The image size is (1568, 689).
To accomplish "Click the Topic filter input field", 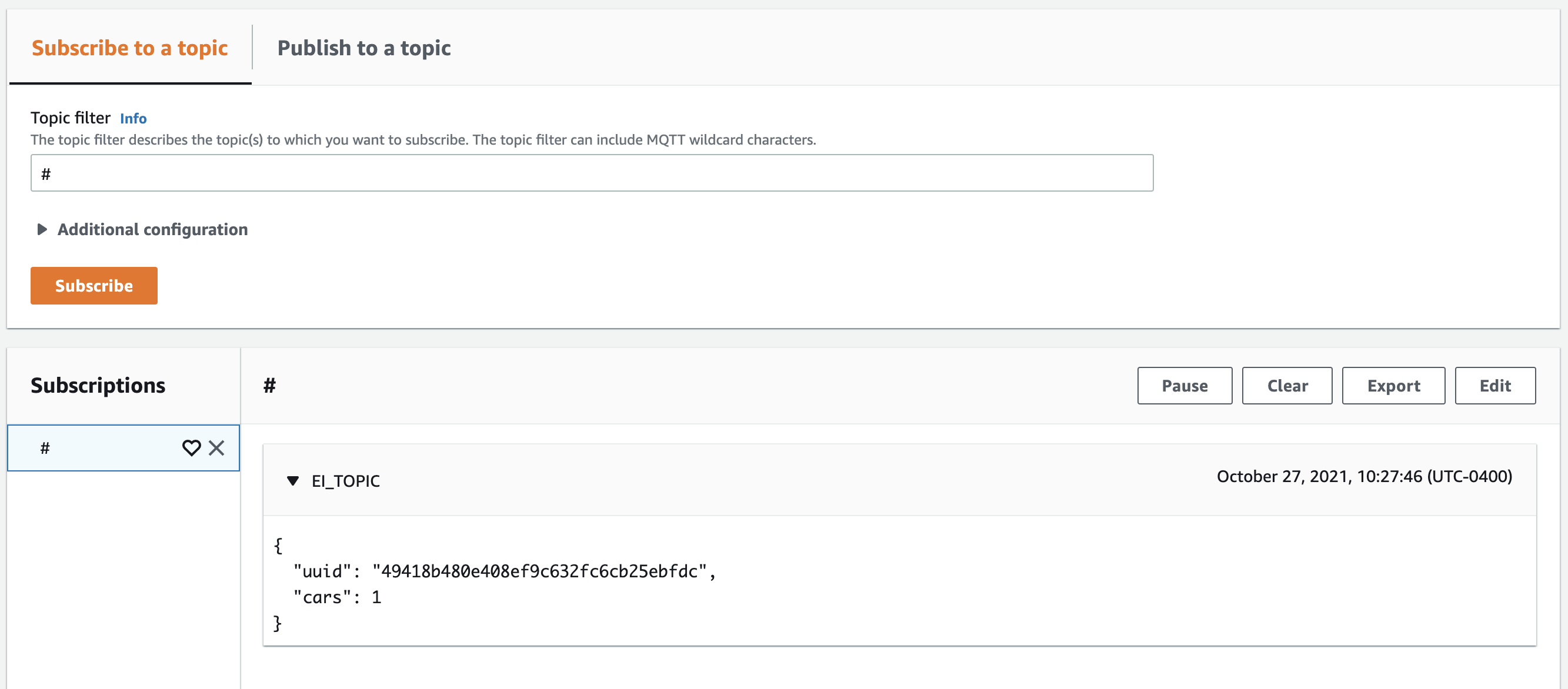I will coord(590,172).
